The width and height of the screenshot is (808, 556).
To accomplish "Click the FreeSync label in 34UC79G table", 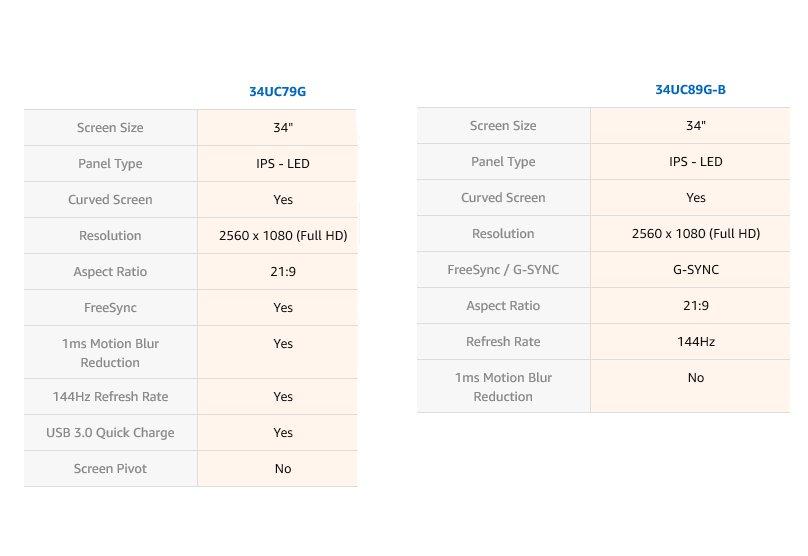I will [x=110, y=308].
